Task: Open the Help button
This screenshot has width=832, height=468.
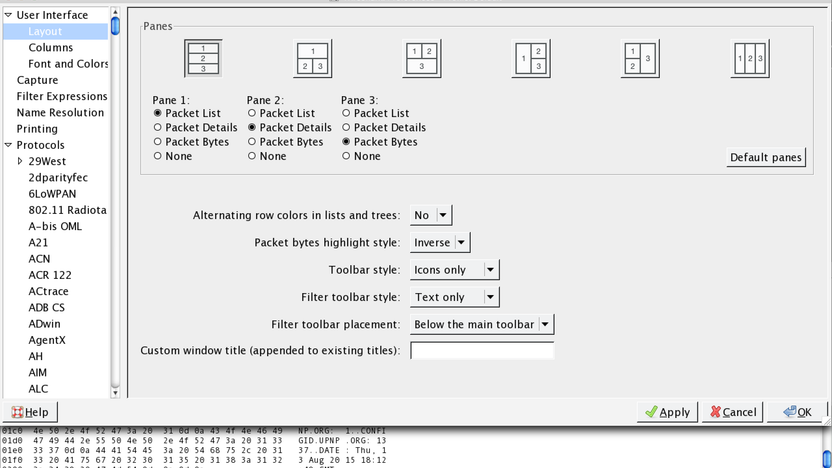Action: [x=30, y=412]
